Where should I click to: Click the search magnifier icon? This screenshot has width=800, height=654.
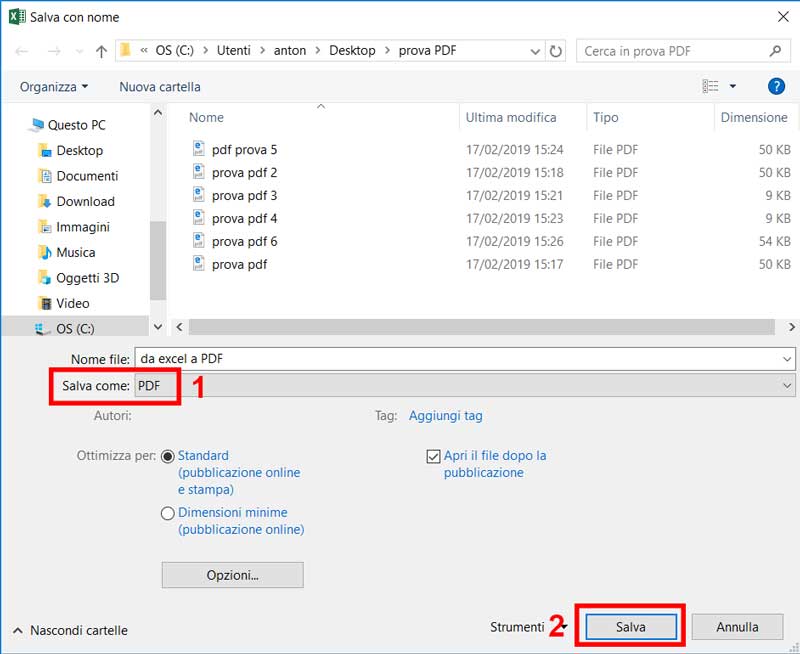[x=776, y=51]
